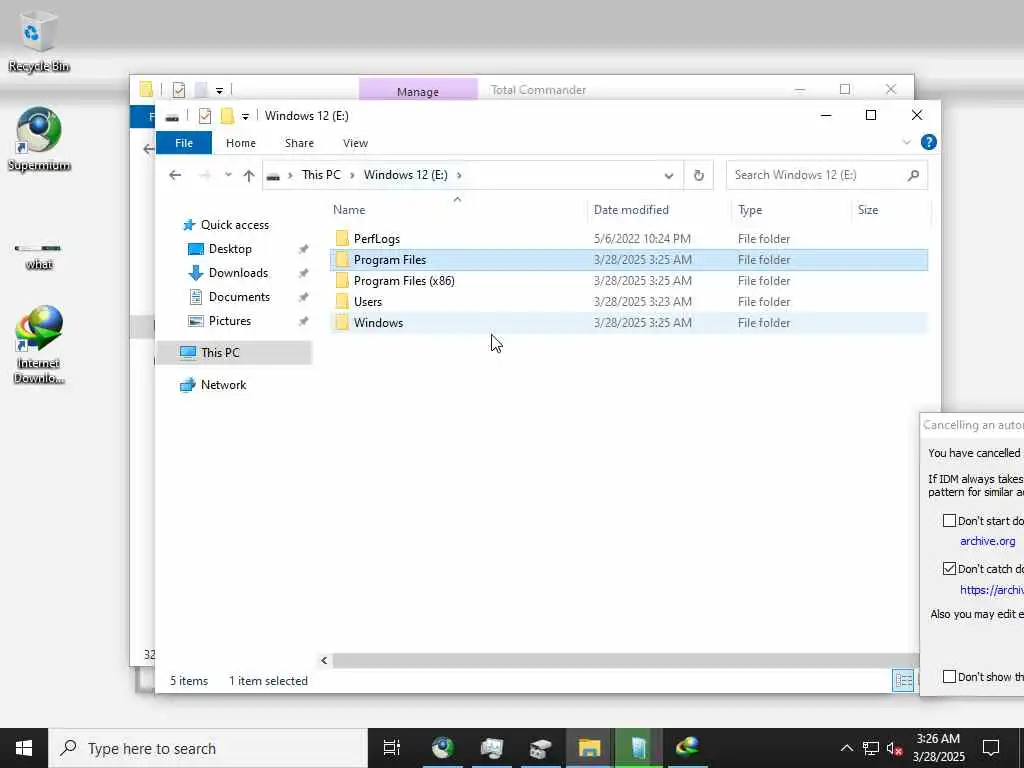The image size is (1024, 768).
Task: Open the Windows Start menu
Action: click(x=24, y=748)
